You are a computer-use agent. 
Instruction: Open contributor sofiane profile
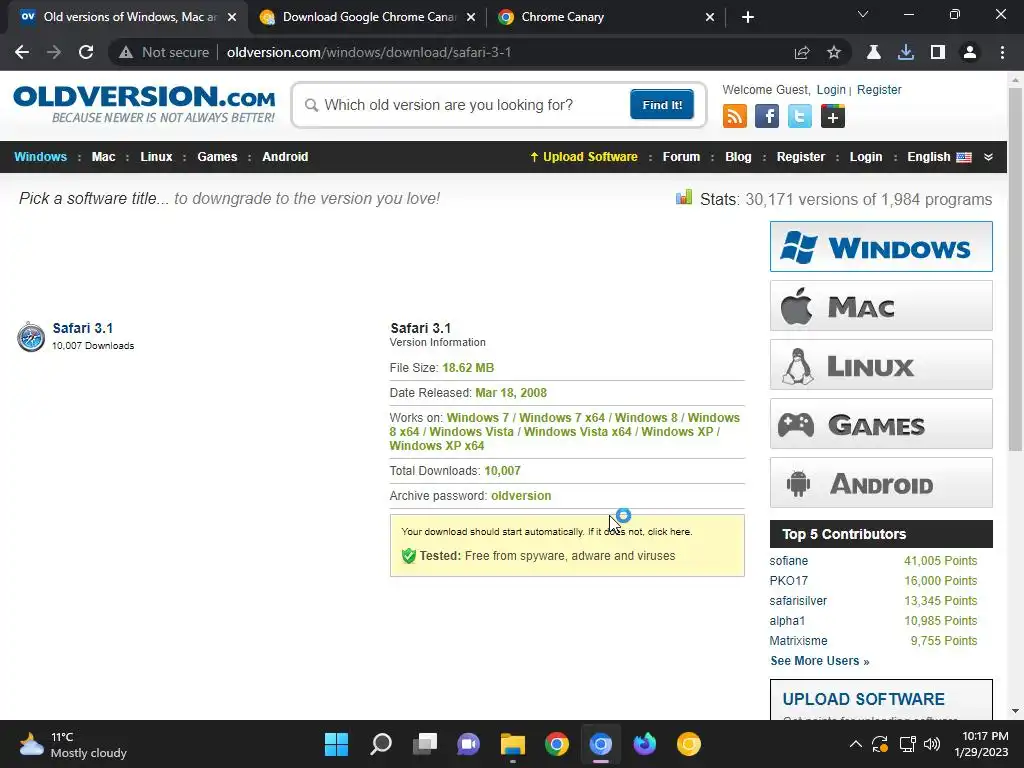788,561
